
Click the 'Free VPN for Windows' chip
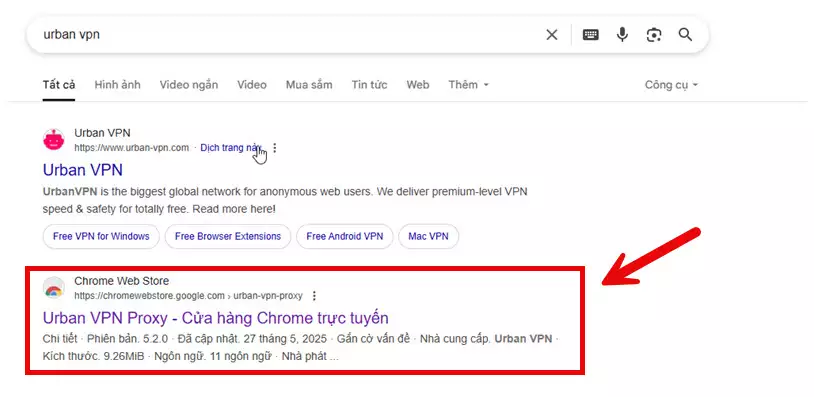pos(101,237)
